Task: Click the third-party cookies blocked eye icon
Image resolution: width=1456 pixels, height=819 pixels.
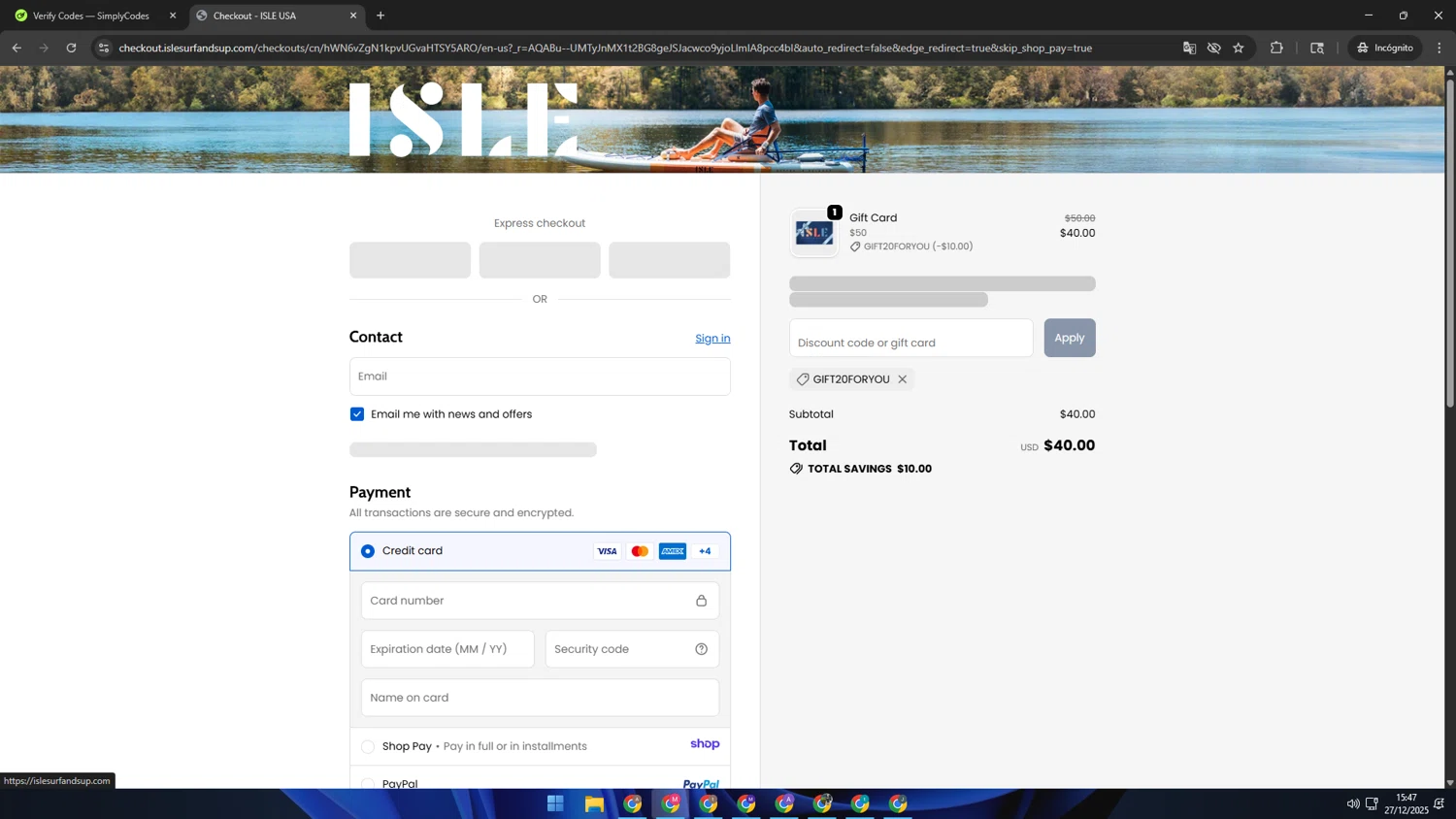Action: coord(1213,48)
